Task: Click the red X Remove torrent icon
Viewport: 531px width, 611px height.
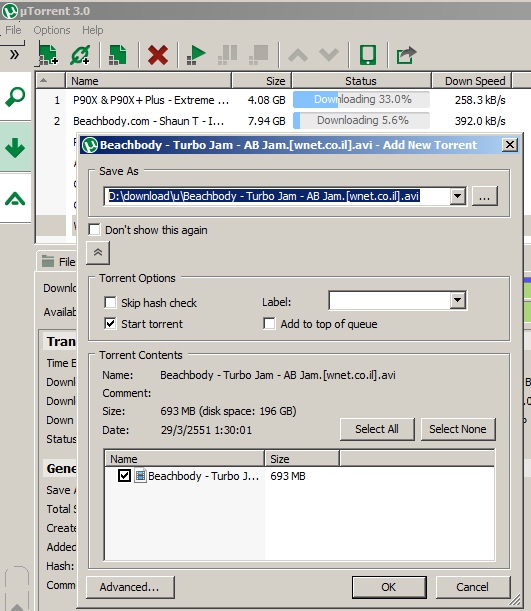Action: [158, 55]
